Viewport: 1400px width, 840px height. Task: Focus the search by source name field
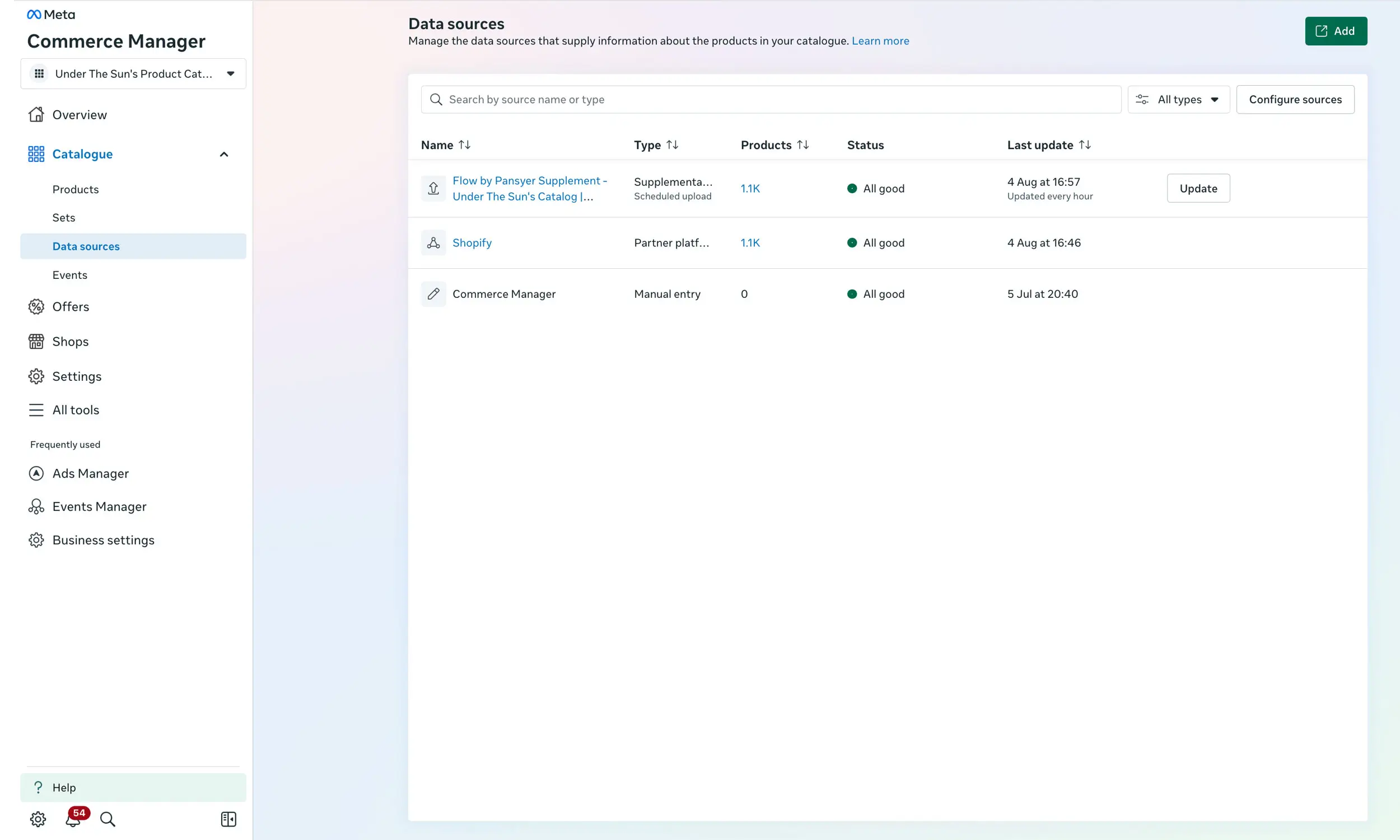point(771,100)
